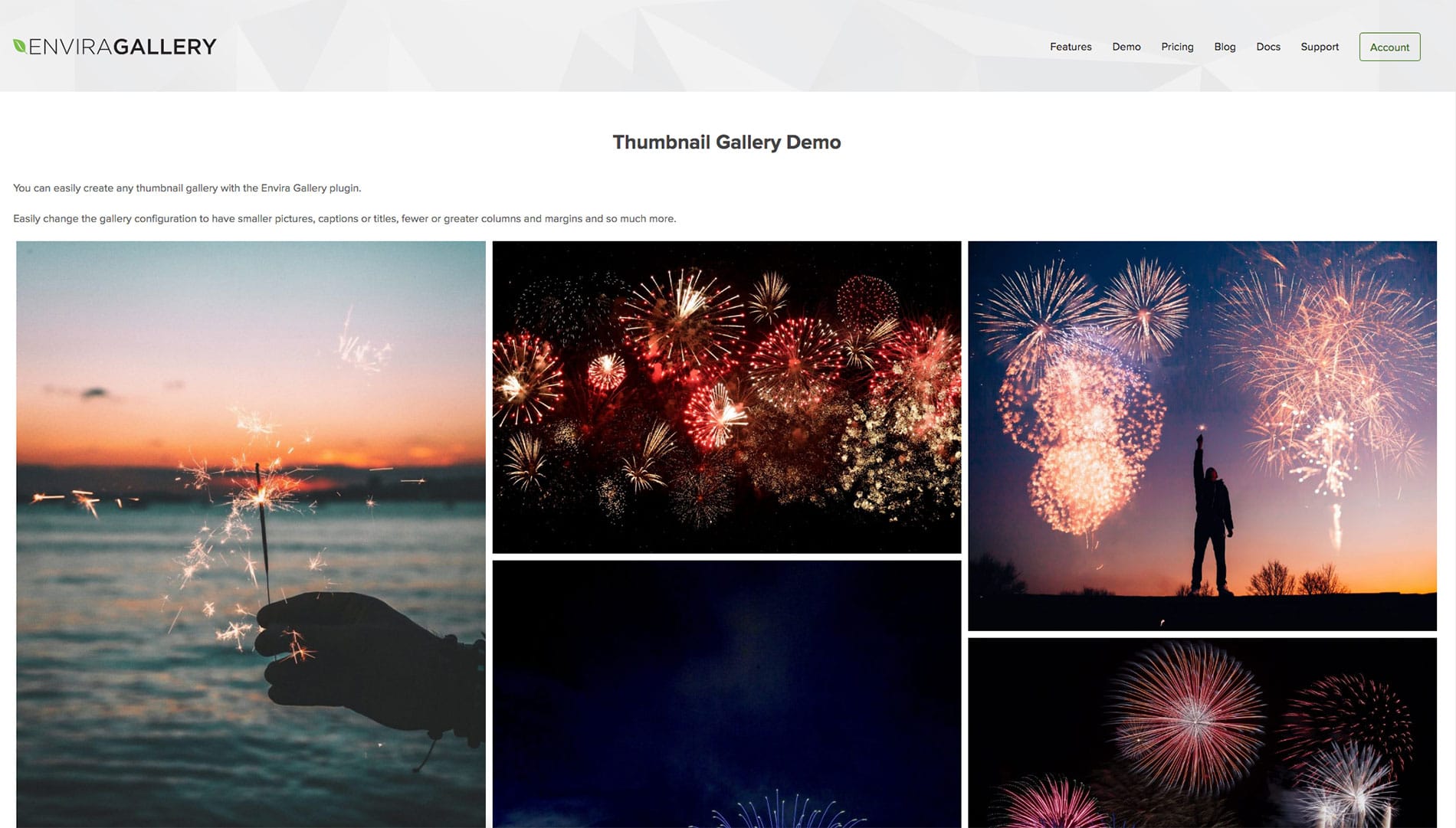This screenshot has height=828, width=1456.
Task: Open the Features menu item
Action: (x=1071, y=47)
